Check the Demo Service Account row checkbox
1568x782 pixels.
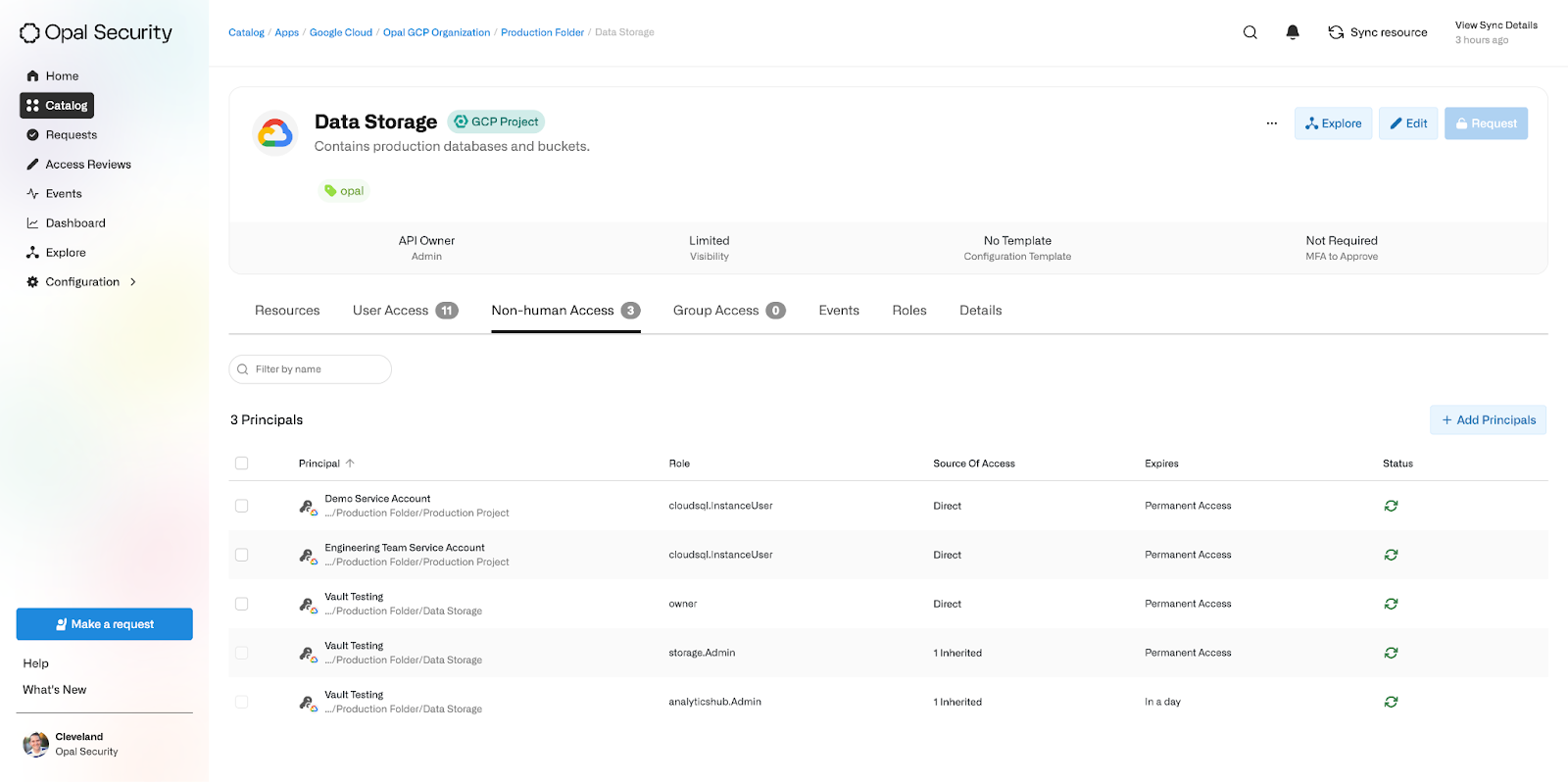pyautogui.click(x=241, y=506)
